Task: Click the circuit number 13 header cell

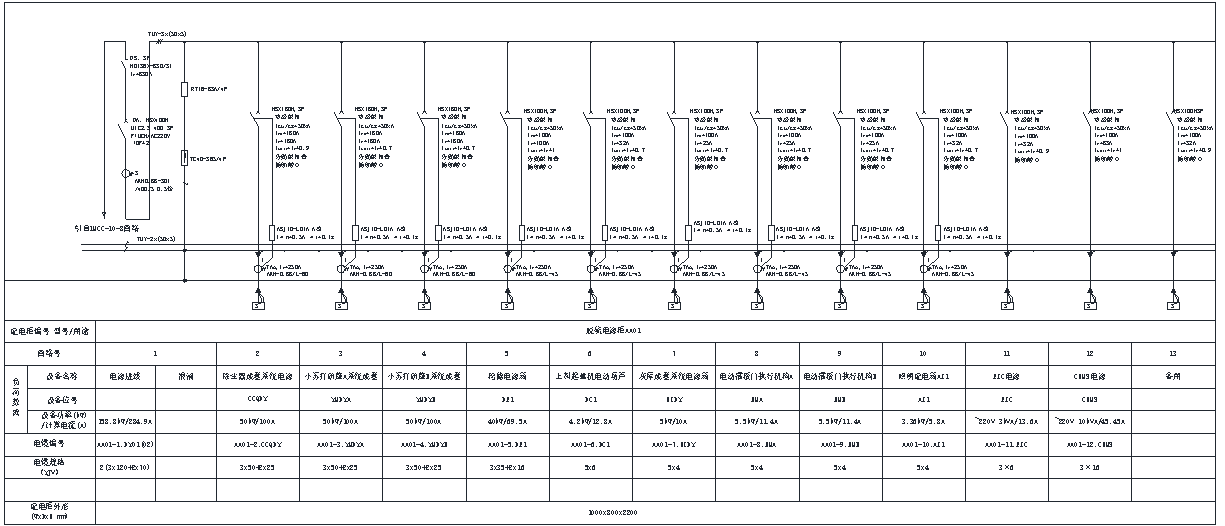Action: pyautogui.click(x=1173, y=353)
